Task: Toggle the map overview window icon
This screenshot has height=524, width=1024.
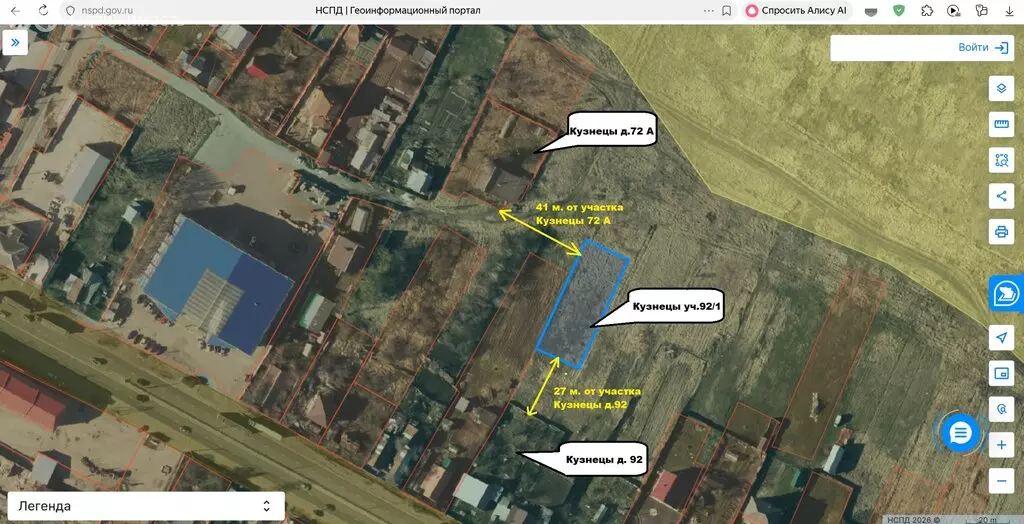Action: (x=1000, y=373)
